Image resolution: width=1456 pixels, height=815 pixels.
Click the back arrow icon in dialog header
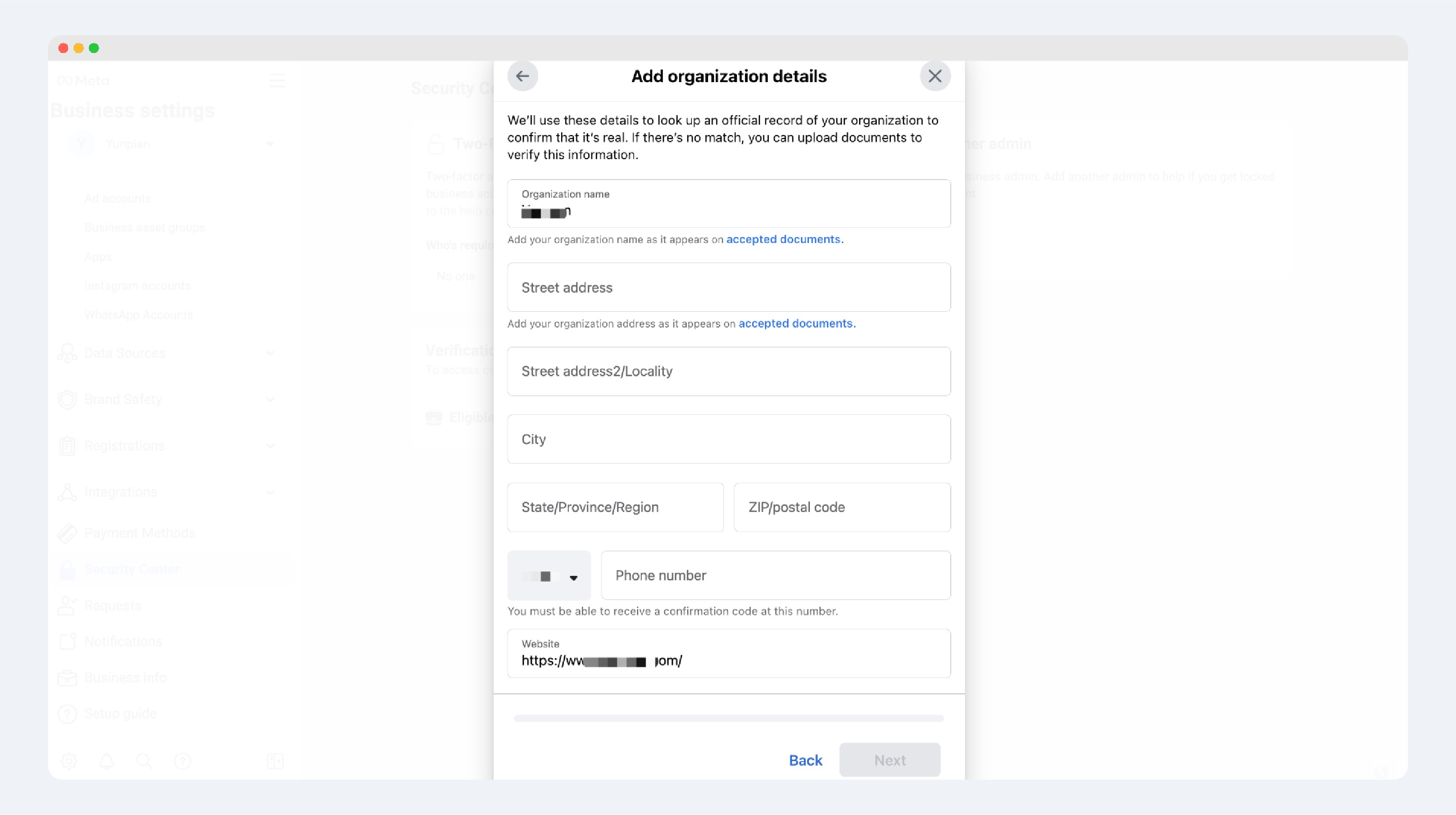pyautogui.click(x=522, y=76)
